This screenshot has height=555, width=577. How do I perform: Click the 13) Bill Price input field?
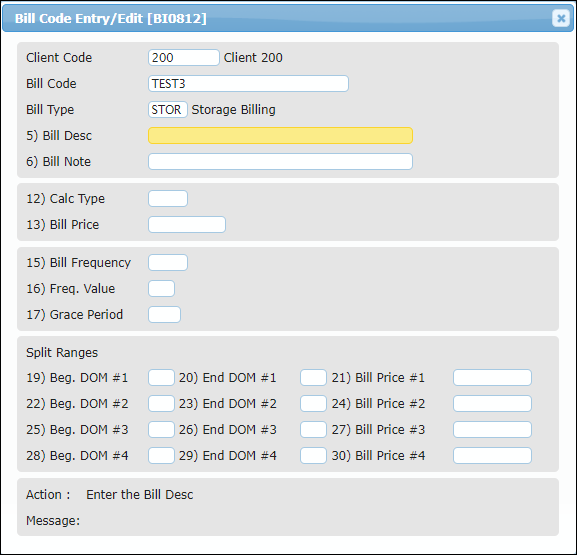click(x=187, y=225)
